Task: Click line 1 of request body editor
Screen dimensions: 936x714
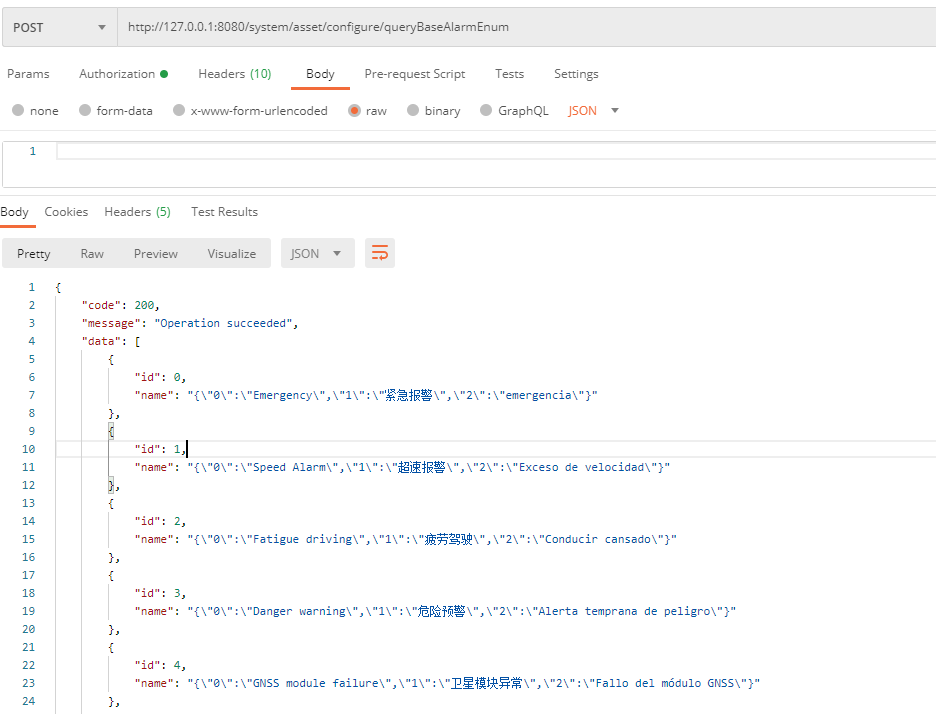Action: (x=400, y=152)
